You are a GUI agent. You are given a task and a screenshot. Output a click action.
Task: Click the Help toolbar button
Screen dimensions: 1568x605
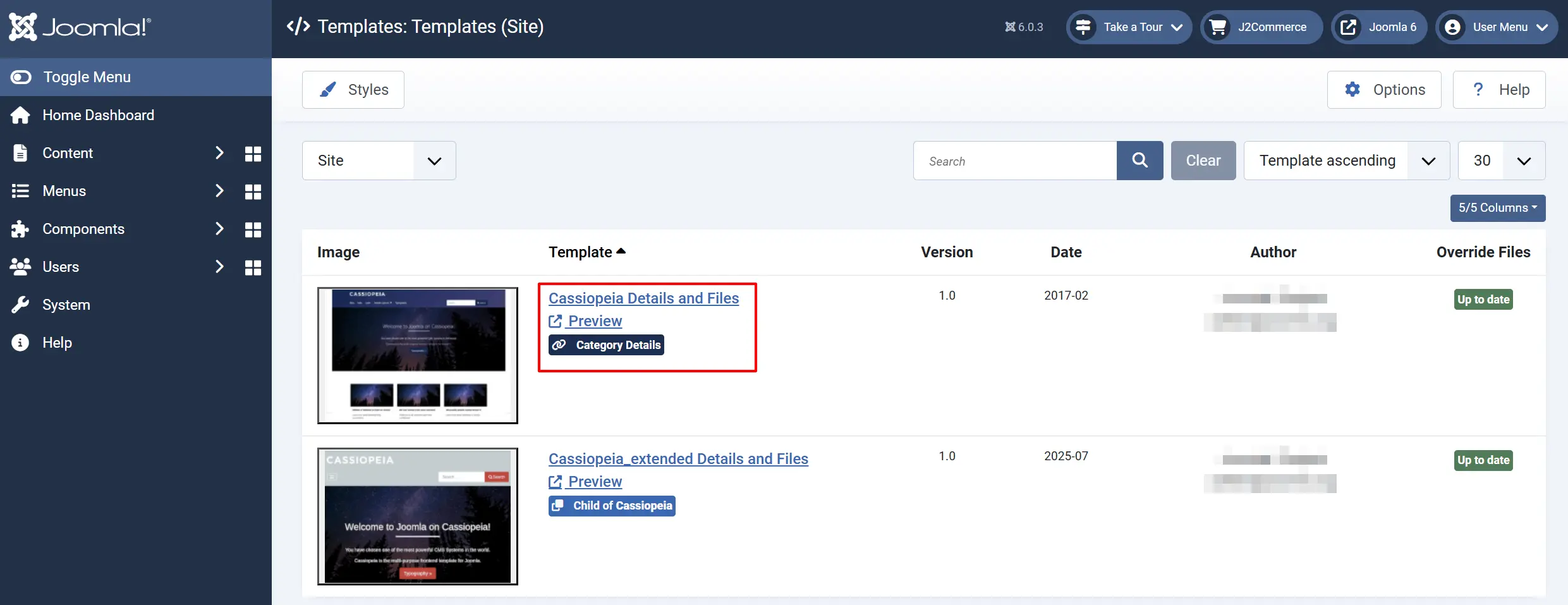[x=1499, y=90]
